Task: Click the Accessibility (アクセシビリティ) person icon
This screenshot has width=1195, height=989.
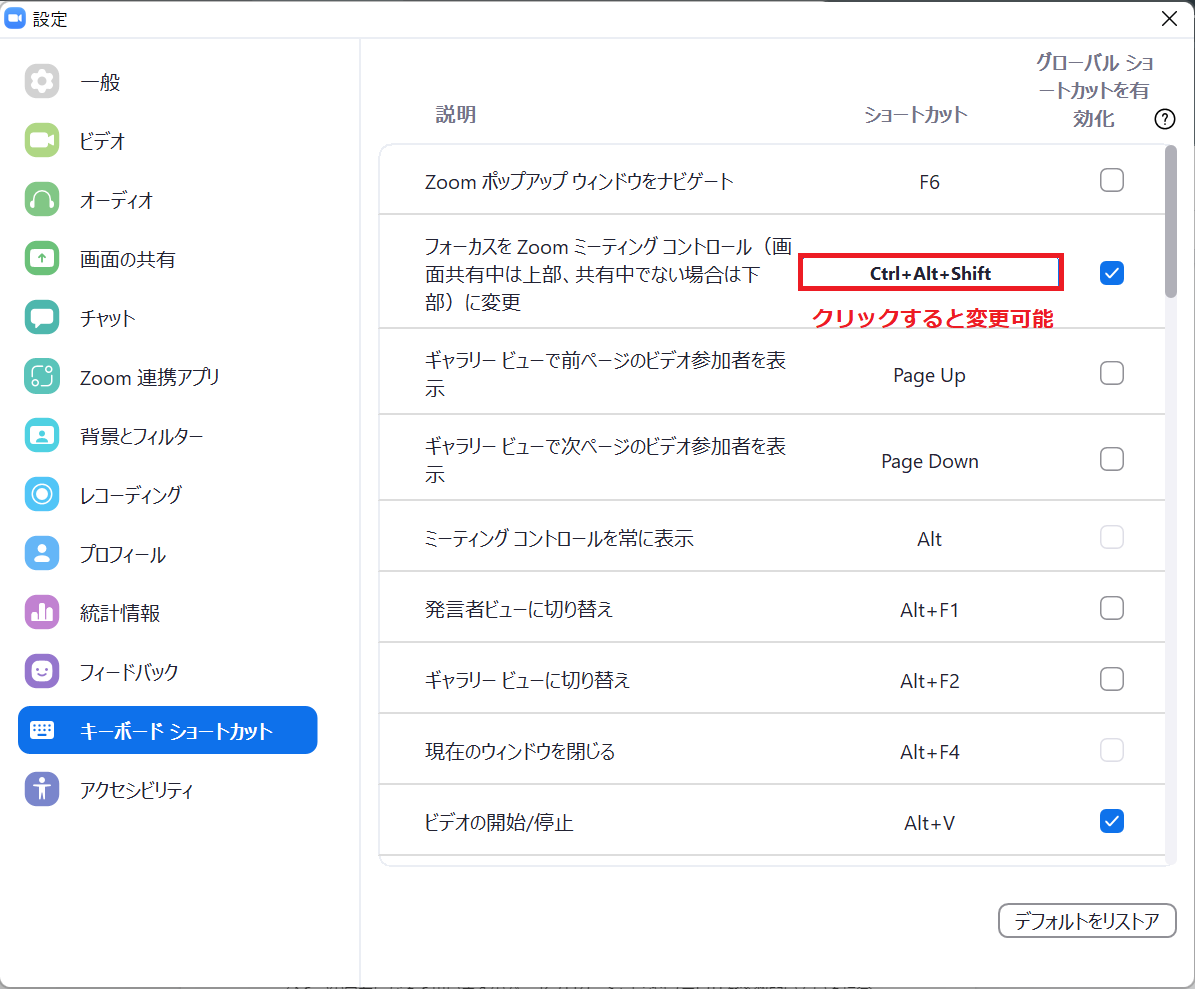Action: click(x=42, y=789)
